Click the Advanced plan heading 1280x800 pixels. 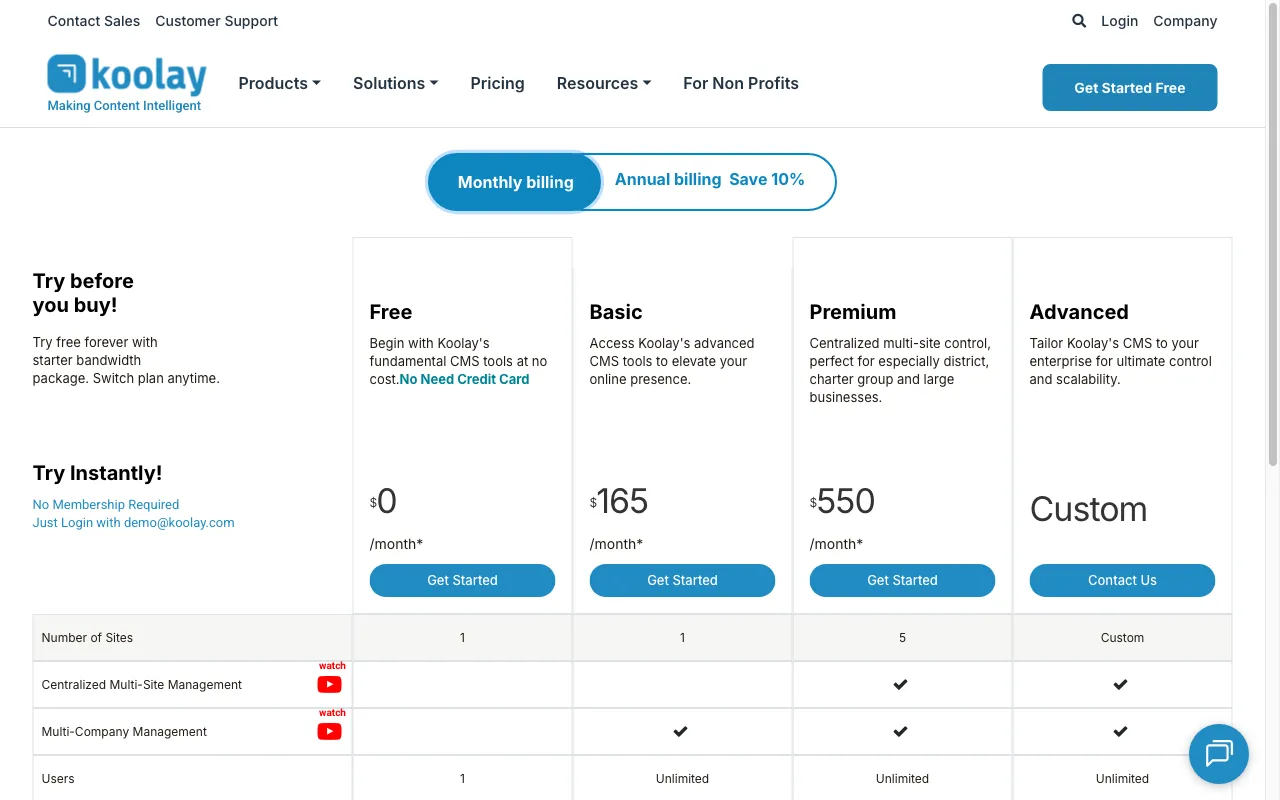click(1079, 312)
